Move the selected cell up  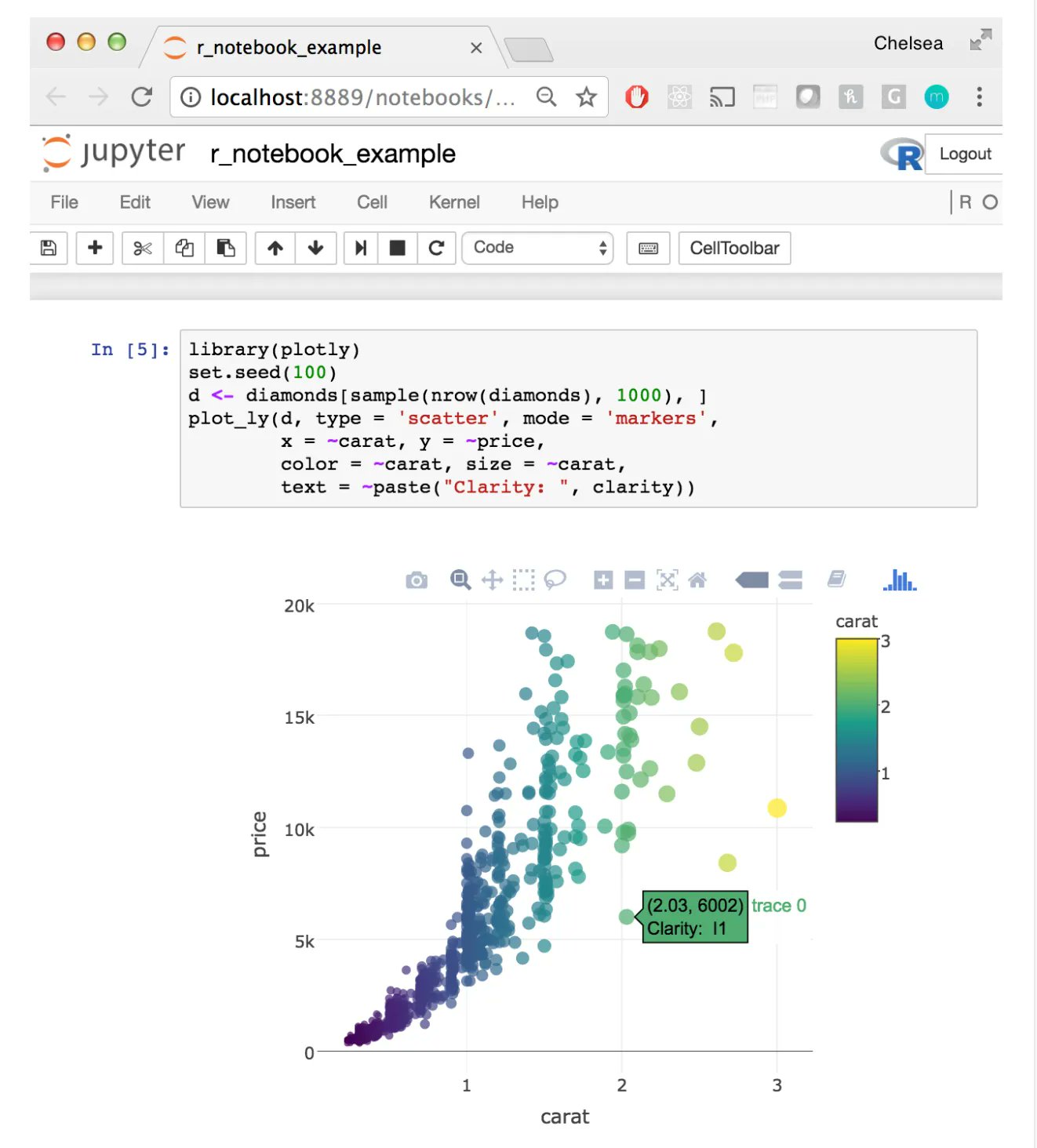pos(275,249)
